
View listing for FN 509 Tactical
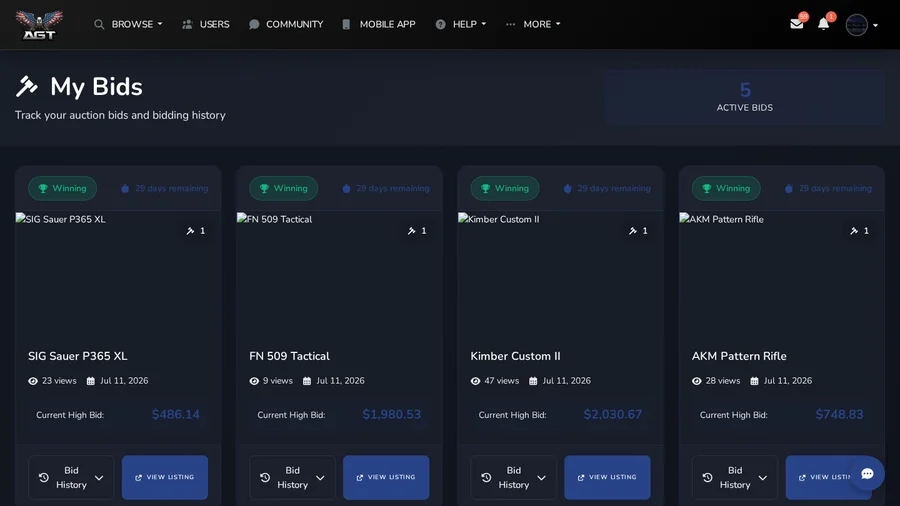point(386,477)
